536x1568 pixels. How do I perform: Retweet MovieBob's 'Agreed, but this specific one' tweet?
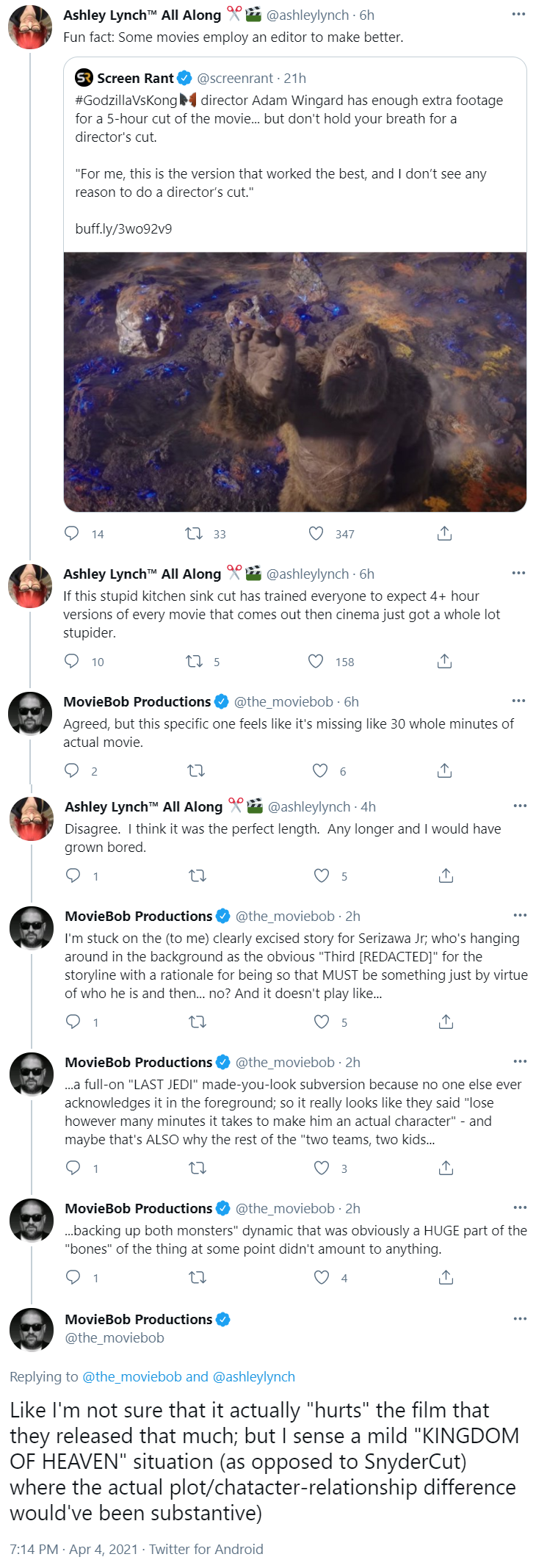point(196,770)
